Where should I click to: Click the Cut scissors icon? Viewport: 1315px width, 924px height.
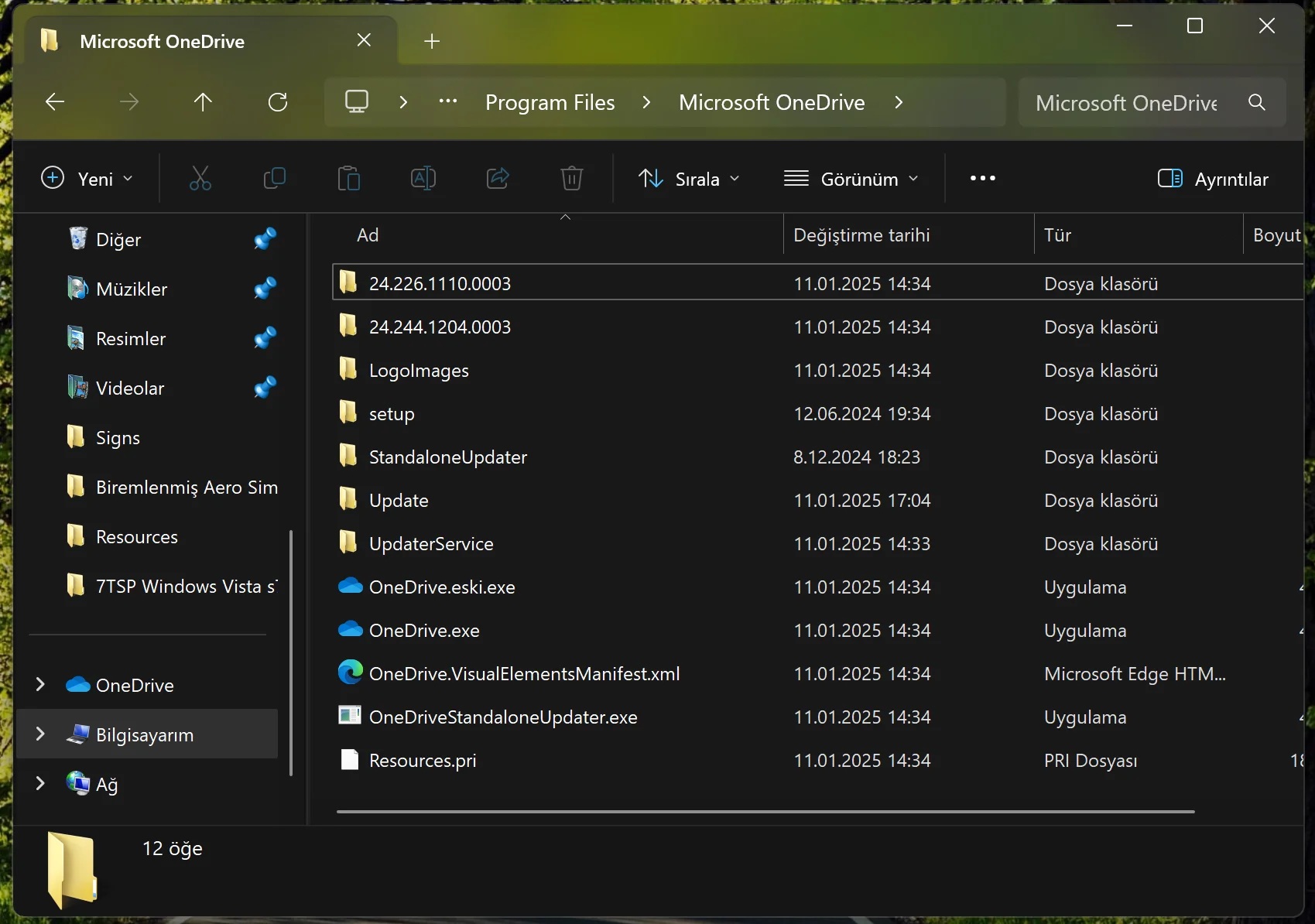click(200, 179)
